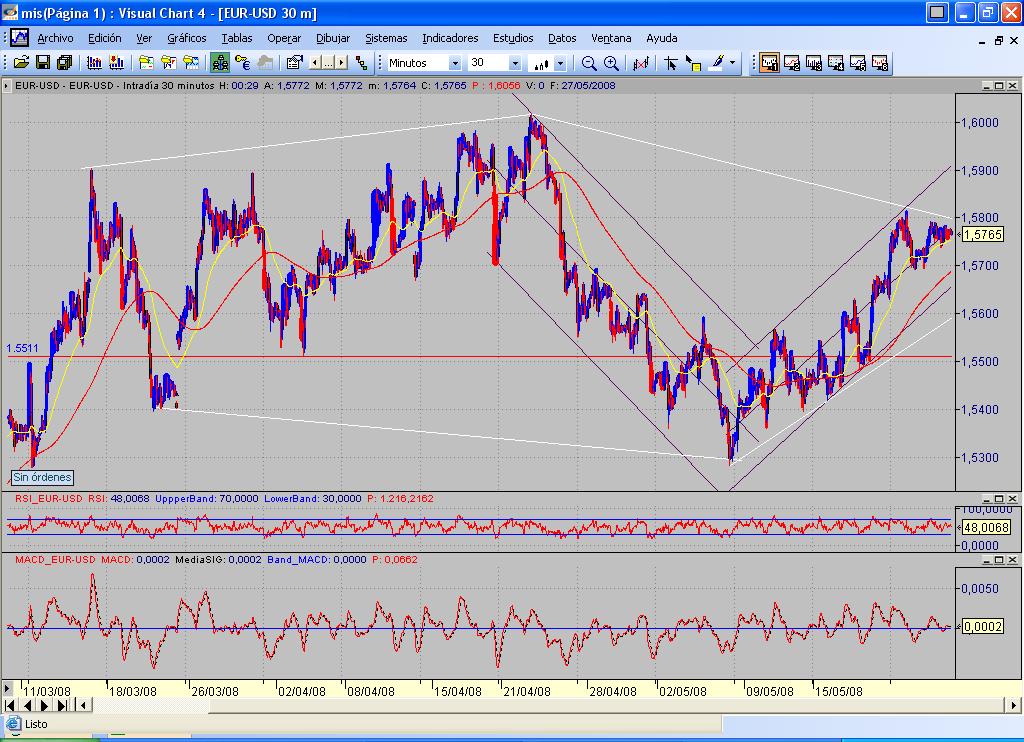Screen dimensions: 1024x742
Task: Toggle the highlighted network connection button
Action: coord(220,63)
